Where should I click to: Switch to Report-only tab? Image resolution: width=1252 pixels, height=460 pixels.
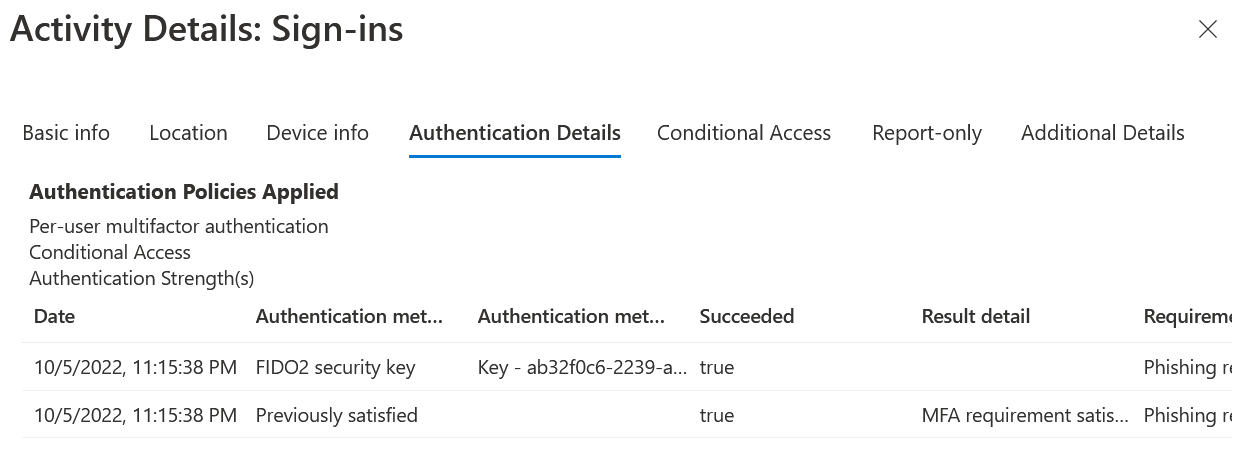pos(926,133)
